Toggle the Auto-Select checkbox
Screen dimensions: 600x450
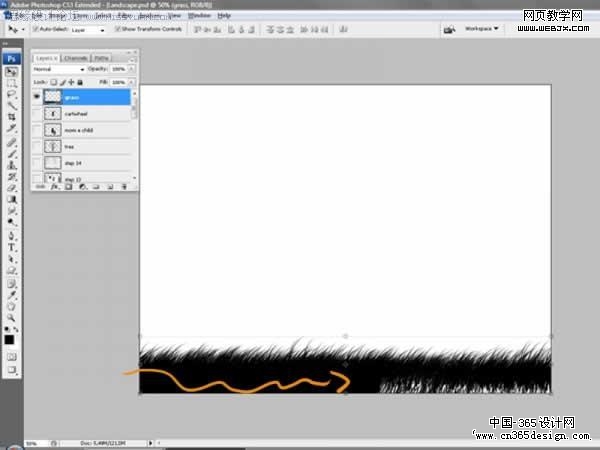pyautogui.click(x=36, y=29)
